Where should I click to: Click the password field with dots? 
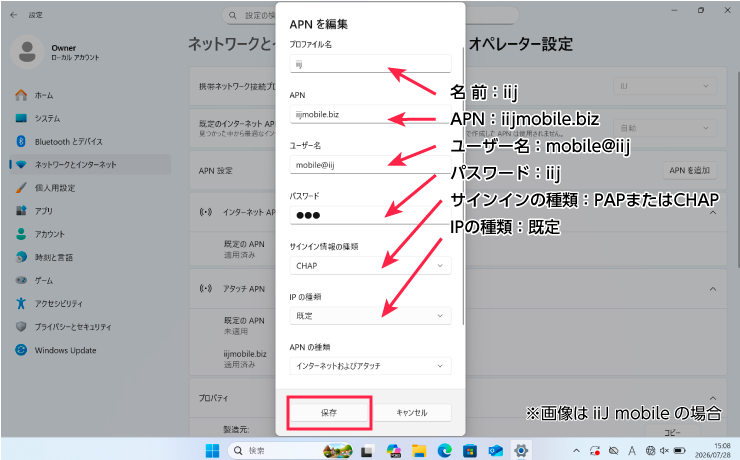point(370,215)
